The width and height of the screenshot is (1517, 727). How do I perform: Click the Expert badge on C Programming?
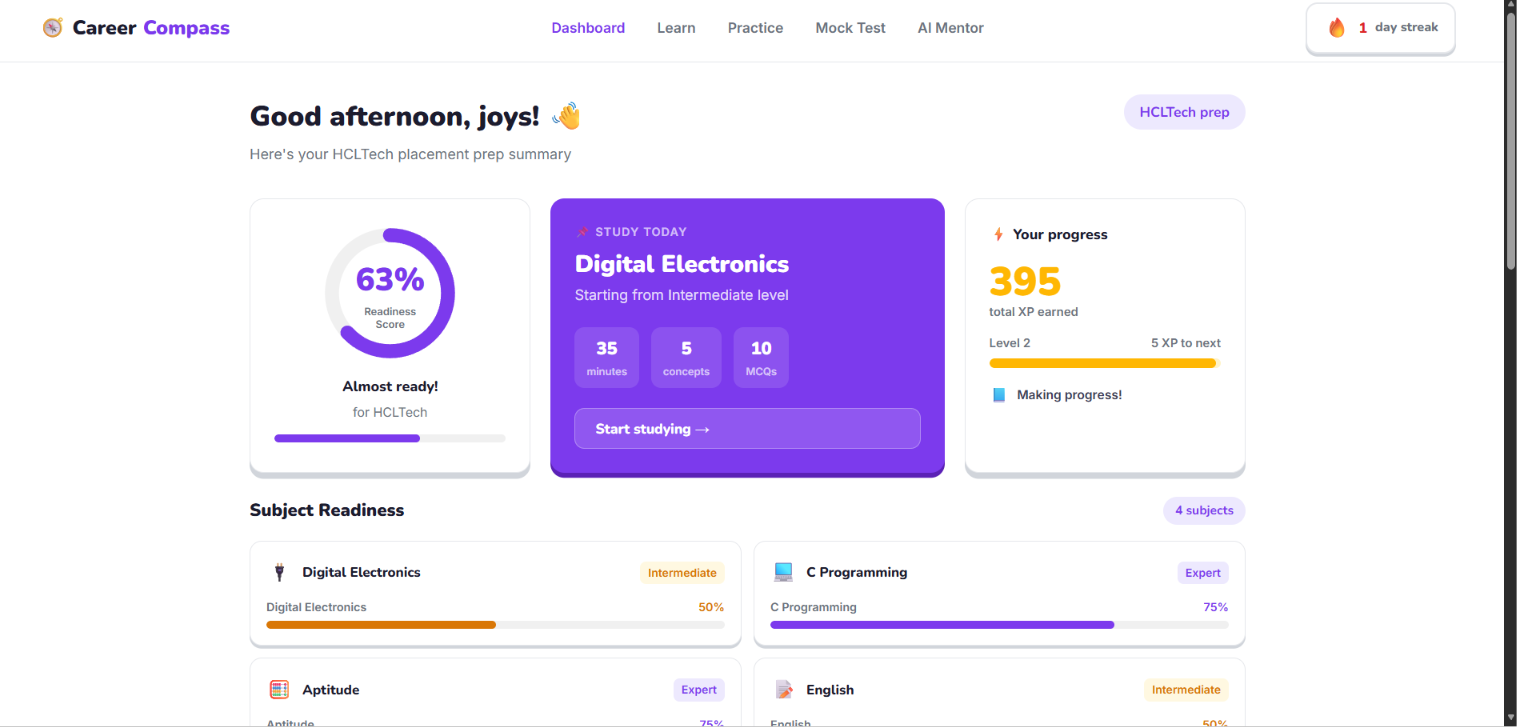[x=1203, y=573]
